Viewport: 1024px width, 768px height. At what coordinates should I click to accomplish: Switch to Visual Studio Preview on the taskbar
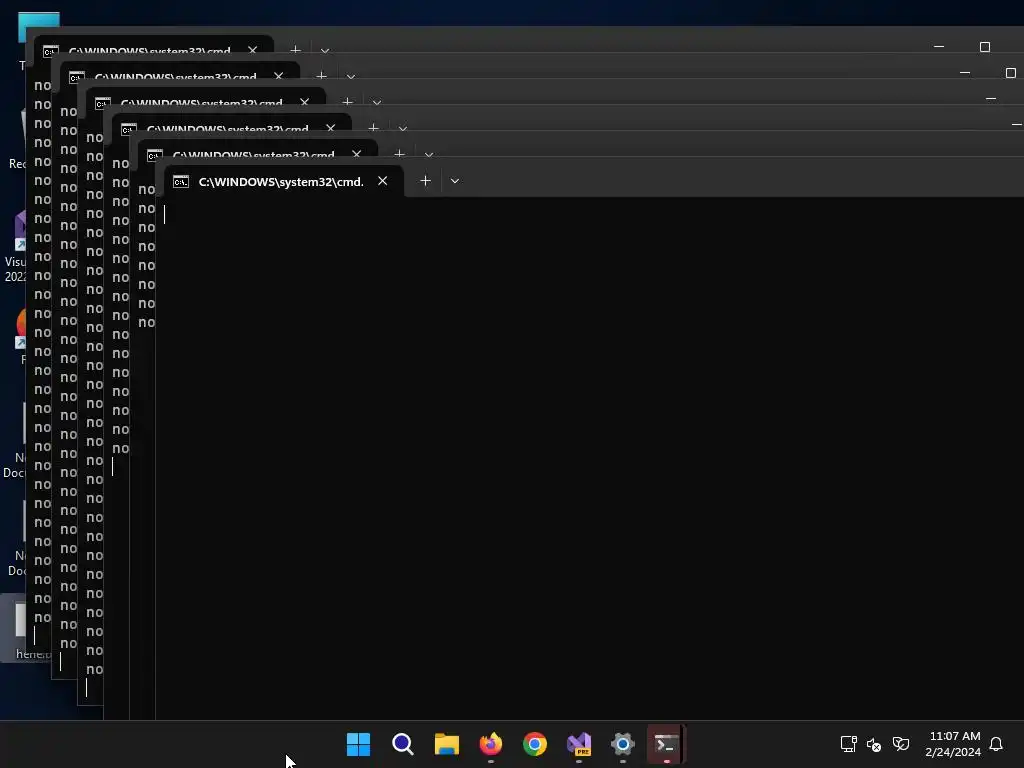click(579, 744)
